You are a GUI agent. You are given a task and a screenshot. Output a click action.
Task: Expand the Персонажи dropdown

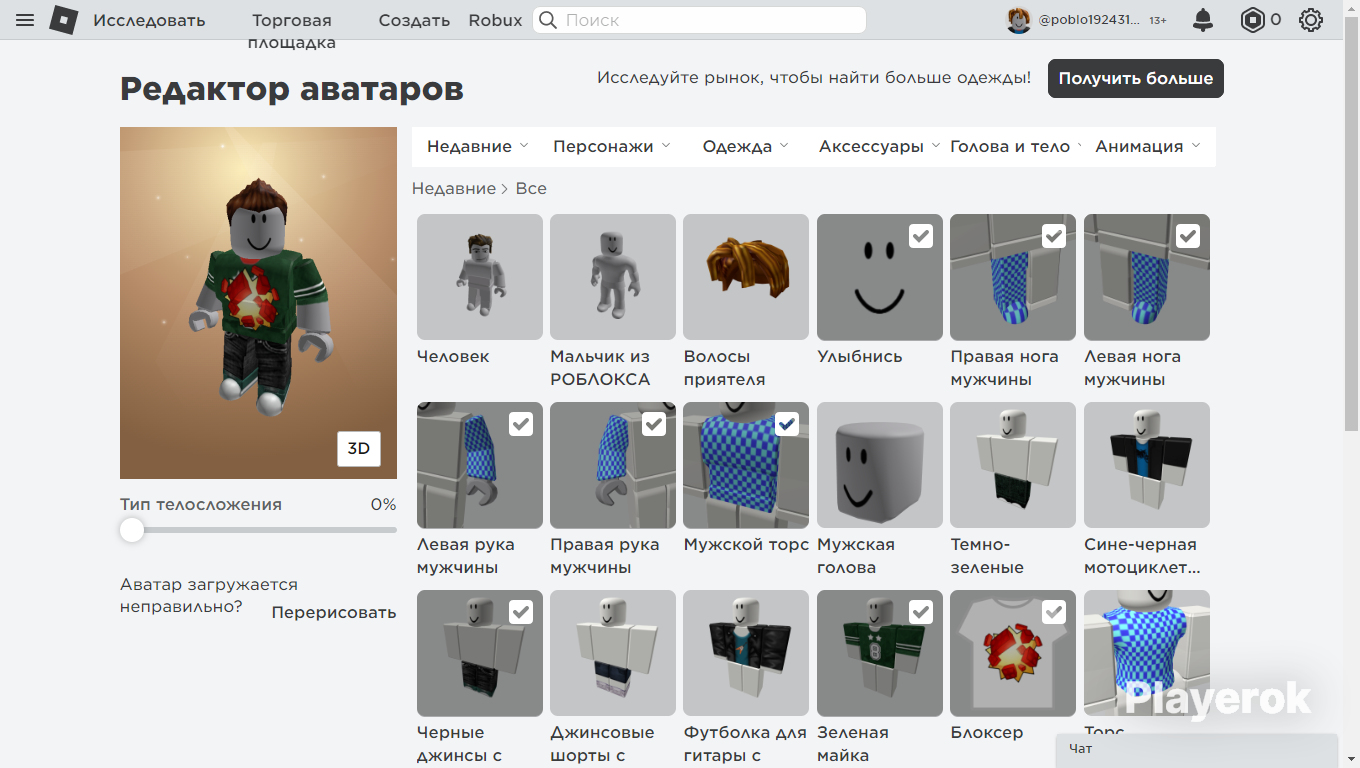[612, 146]
